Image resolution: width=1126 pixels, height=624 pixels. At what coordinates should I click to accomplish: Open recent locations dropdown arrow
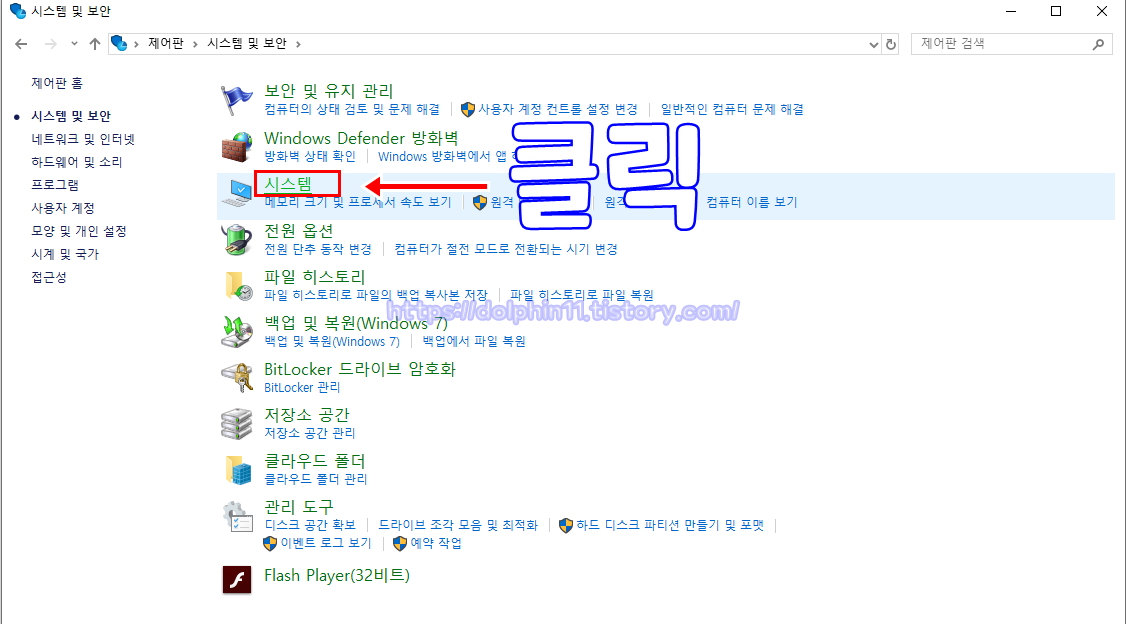point(74,44)
